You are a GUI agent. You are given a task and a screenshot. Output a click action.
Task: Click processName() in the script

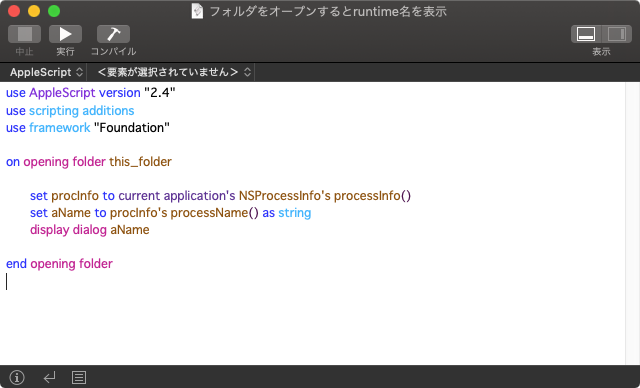214,213
